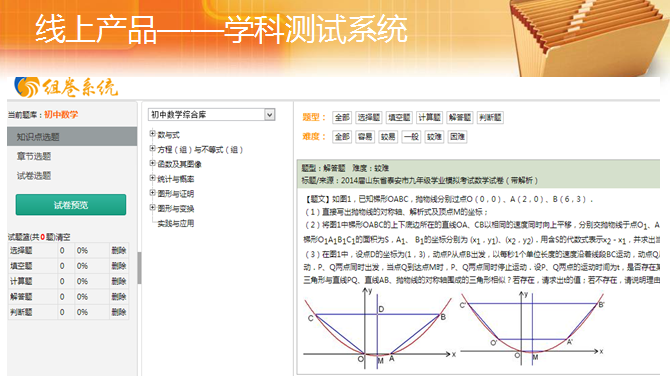Expand the 统计与概率 tree node
The height and width of the screenshot is (376, 670).
pos(152,178)
